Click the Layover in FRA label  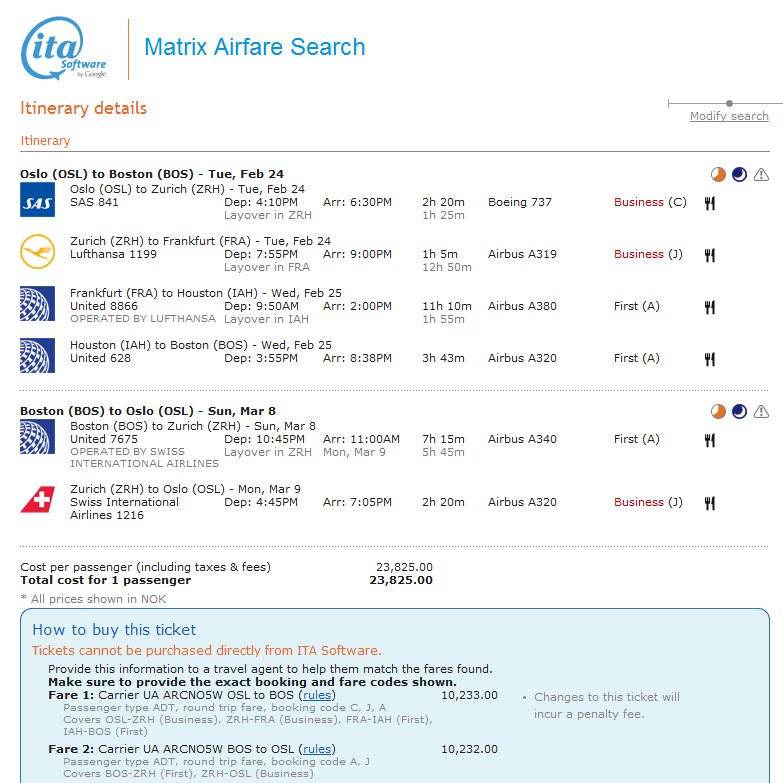click(267, 267)
